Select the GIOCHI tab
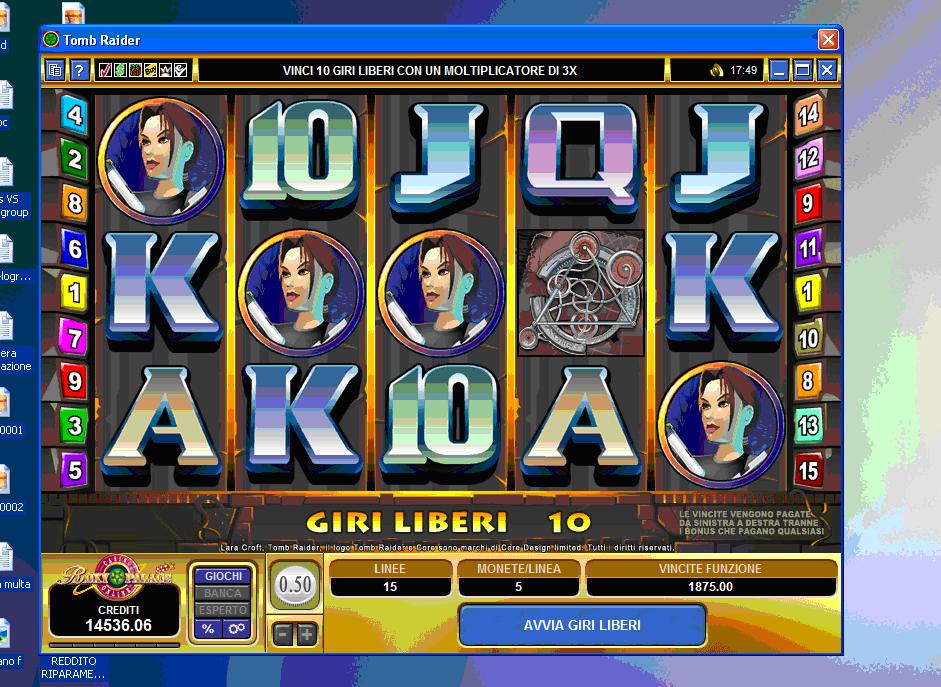This screenshot has width=941, height=687. (223, 576)
